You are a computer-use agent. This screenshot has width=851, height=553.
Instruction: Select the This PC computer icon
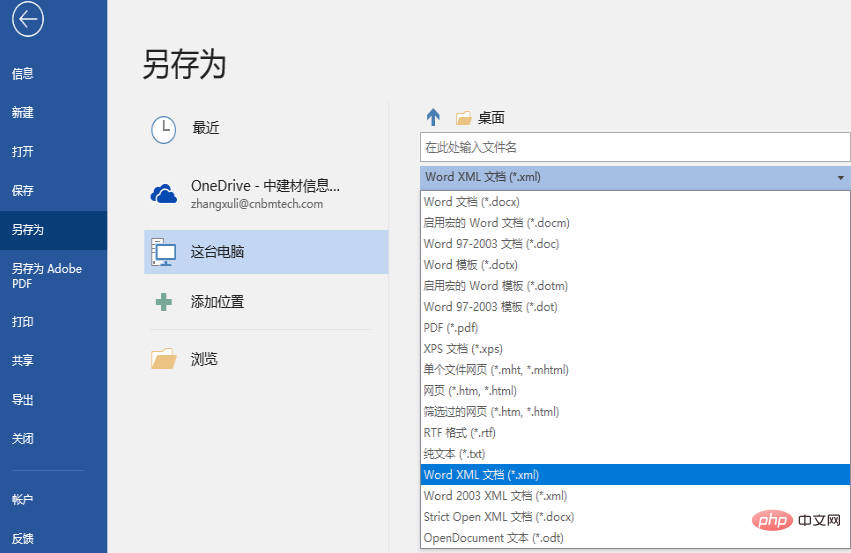(163, 252)
